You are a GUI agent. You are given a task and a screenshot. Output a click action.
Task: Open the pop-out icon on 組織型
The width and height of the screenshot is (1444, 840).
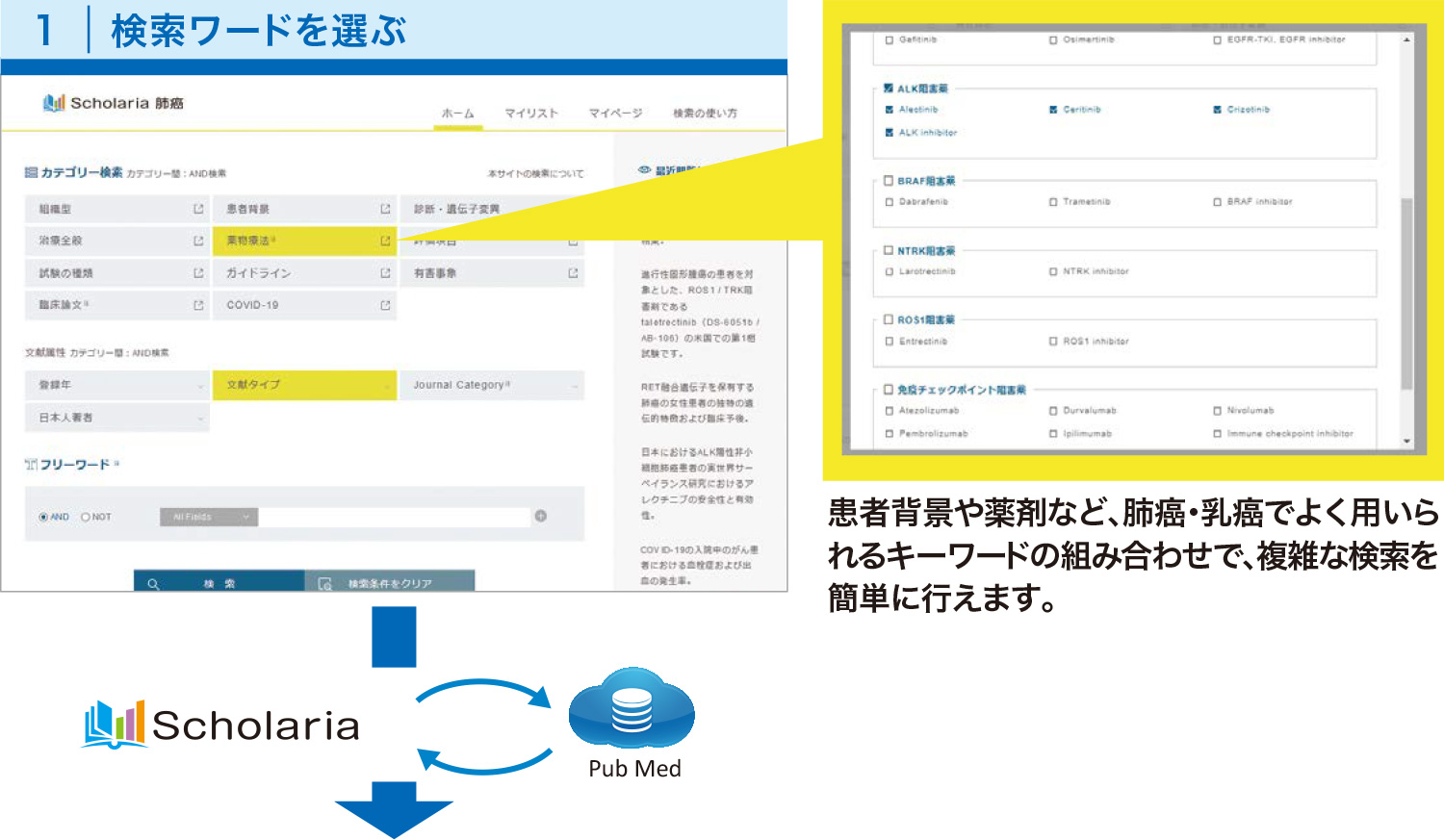(x=198, y=209)
